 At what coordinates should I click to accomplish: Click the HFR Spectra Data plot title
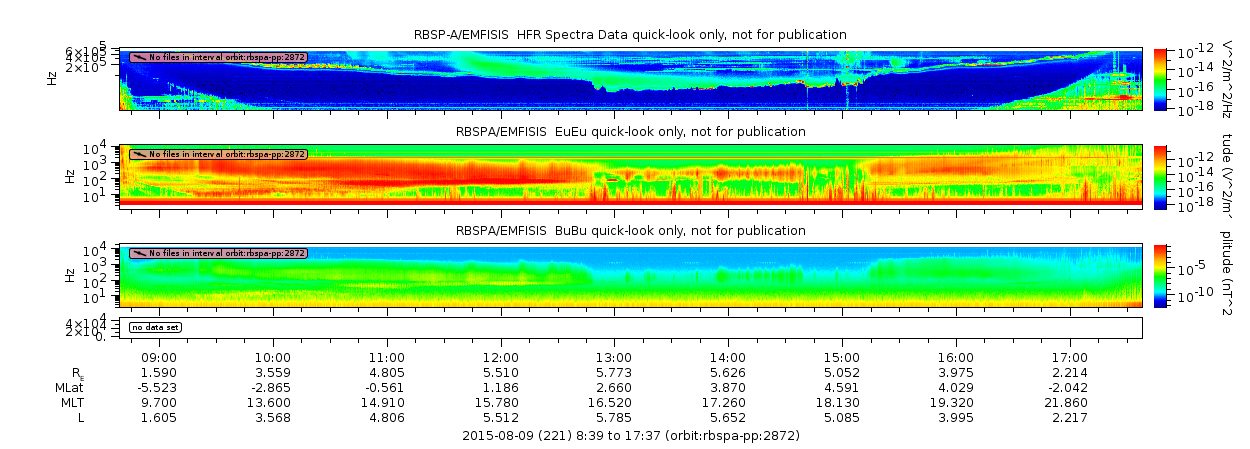[x=630, y=35]
